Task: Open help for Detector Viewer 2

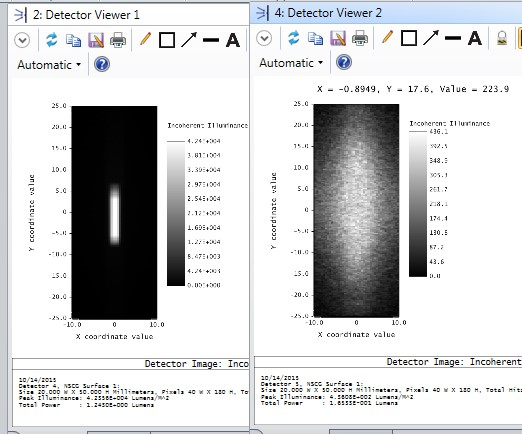Action: (x=344, y=62)
